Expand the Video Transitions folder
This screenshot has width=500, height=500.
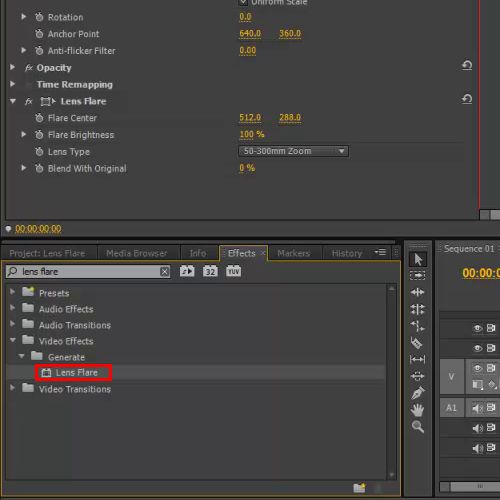tap(12, 387)
